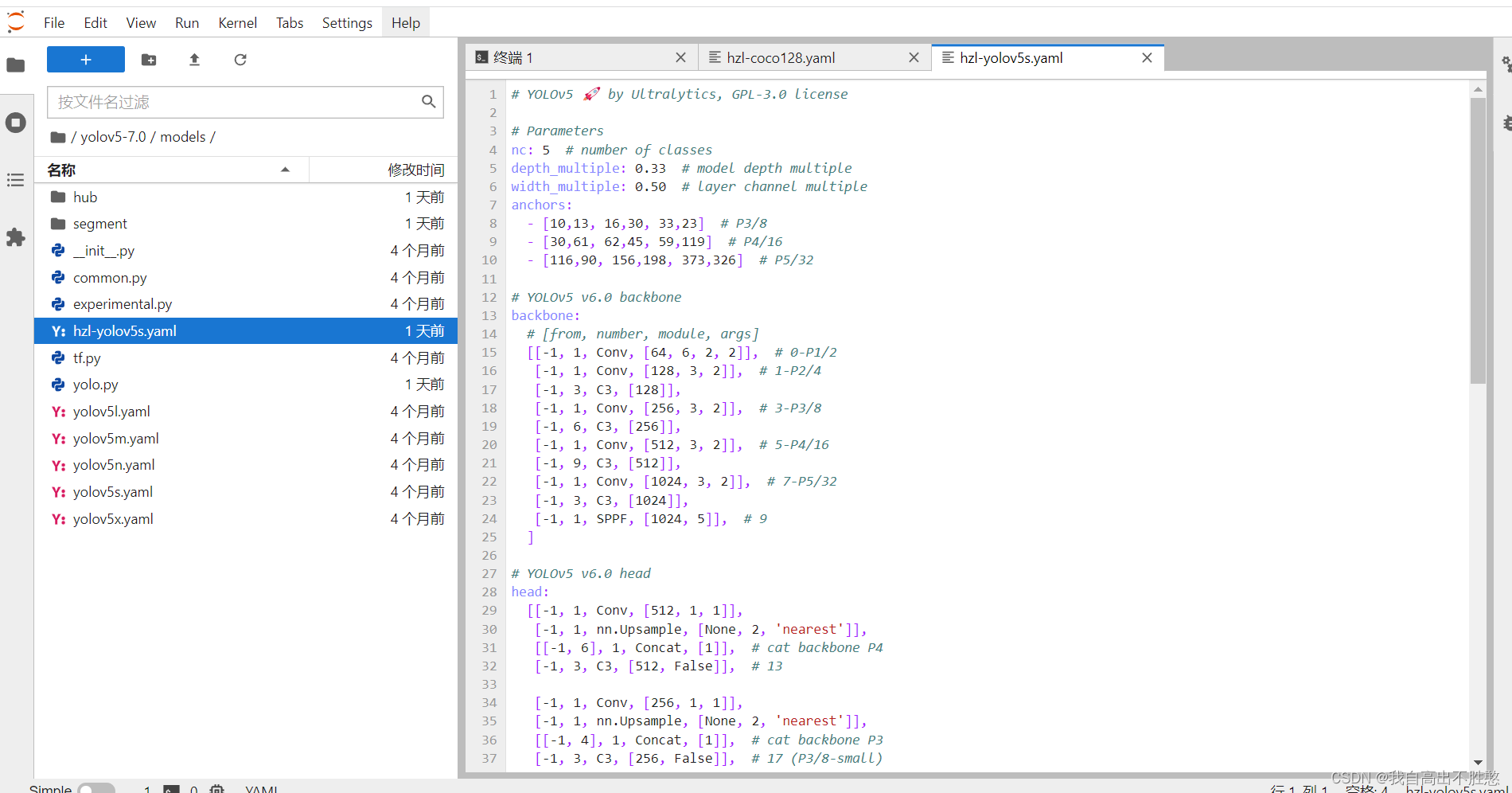Open the Kernel menu
This screenshot has height=793, width=1512.
pos(237,23)
